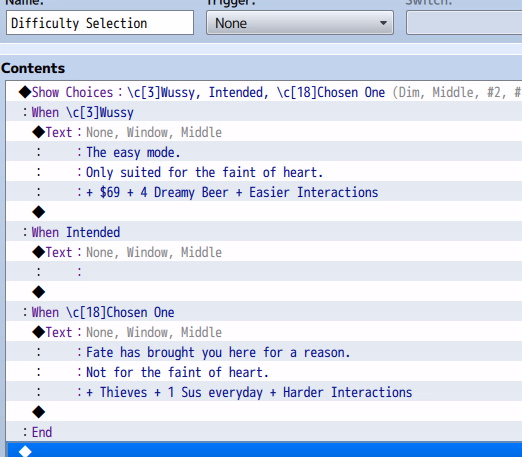The width and height of the screenshot is (522, 457).
Task: Click the disabled Switch field
Action: tap(464, 23)
